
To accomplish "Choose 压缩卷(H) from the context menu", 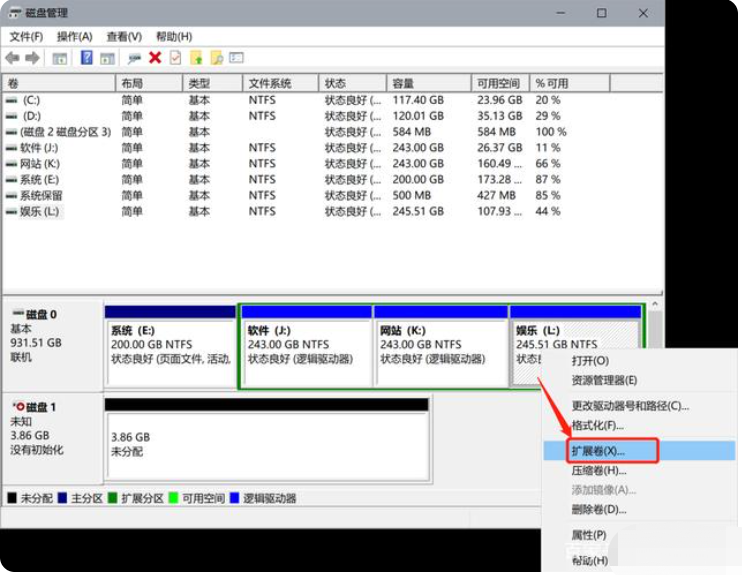I will [598, 470].
